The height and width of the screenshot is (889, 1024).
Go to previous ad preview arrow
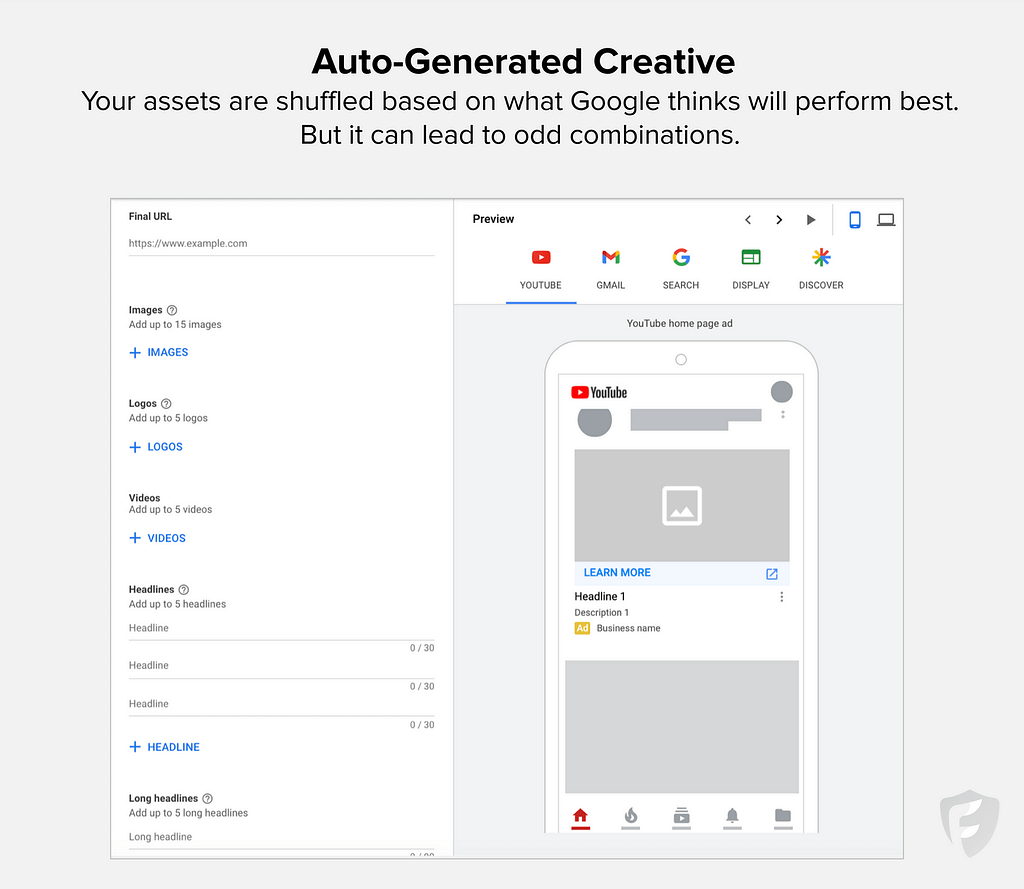coord(747,220)
